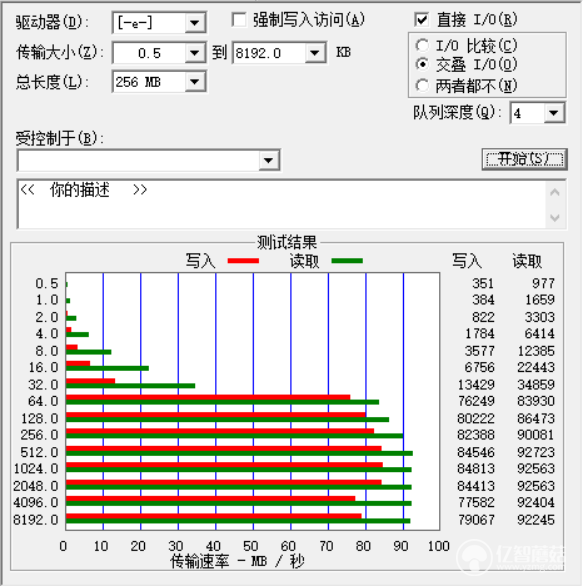Click the 64.0 write bar in chart
Screen dimensions: 583x586
click(208, 397)
